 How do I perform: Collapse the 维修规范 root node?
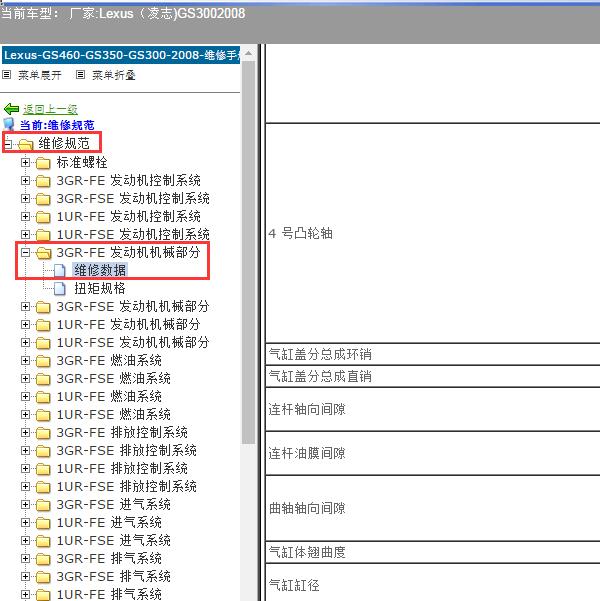pos(8,144)
